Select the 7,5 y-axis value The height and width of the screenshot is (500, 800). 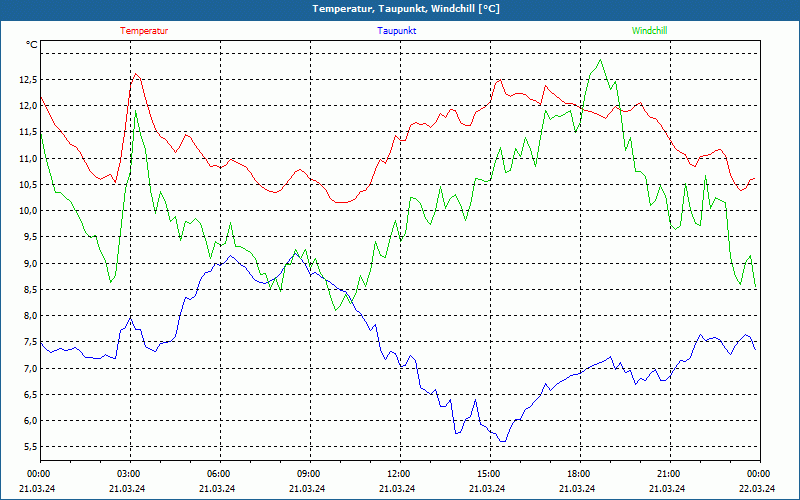coord(31,342)
